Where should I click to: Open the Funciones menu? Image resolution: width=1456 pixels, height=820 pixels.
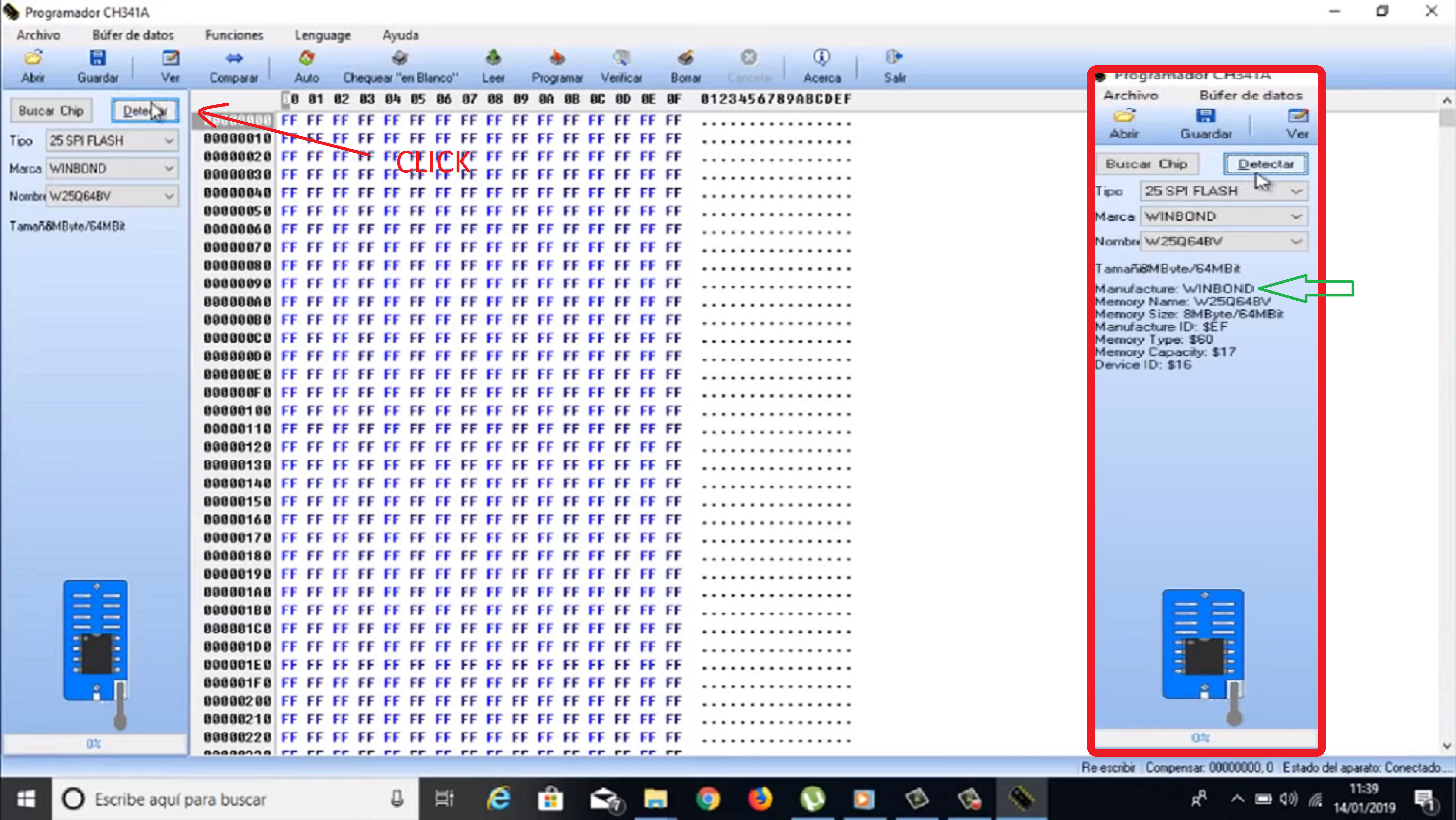[x=234, y=35]
